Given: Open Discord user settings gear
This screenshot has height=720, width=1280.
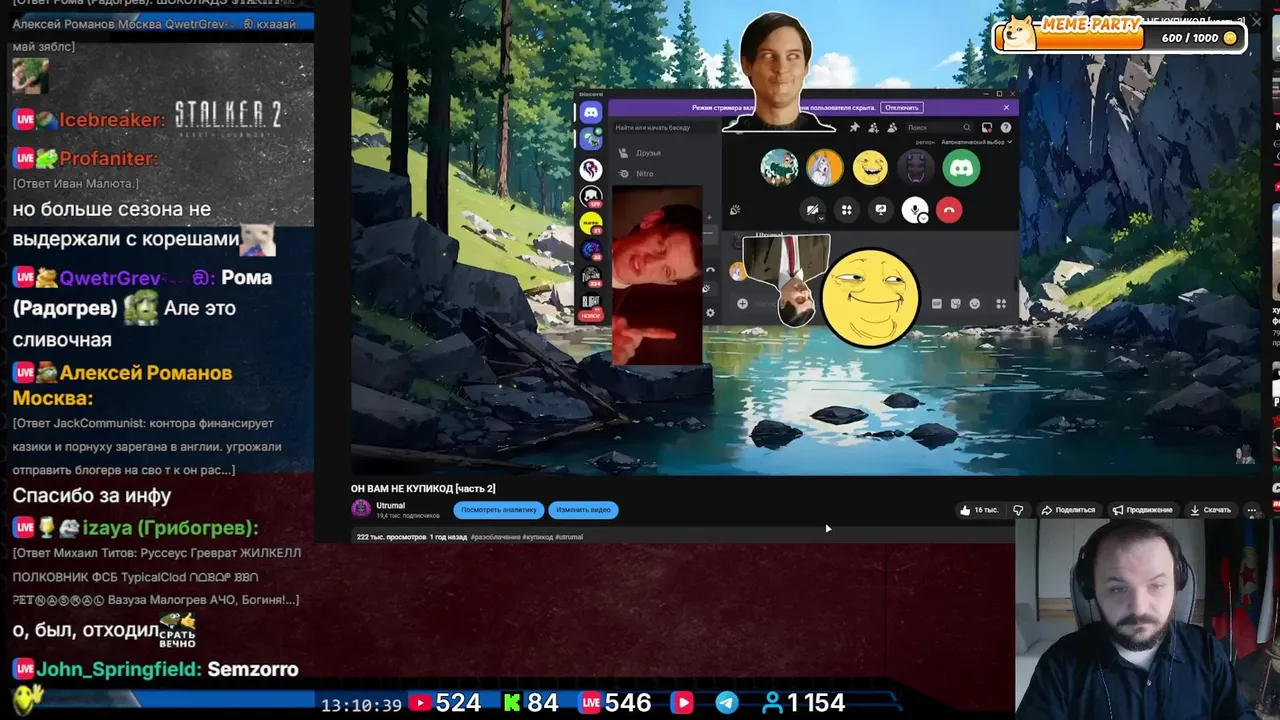Looking at the screenshot, I should click(710, 312).
